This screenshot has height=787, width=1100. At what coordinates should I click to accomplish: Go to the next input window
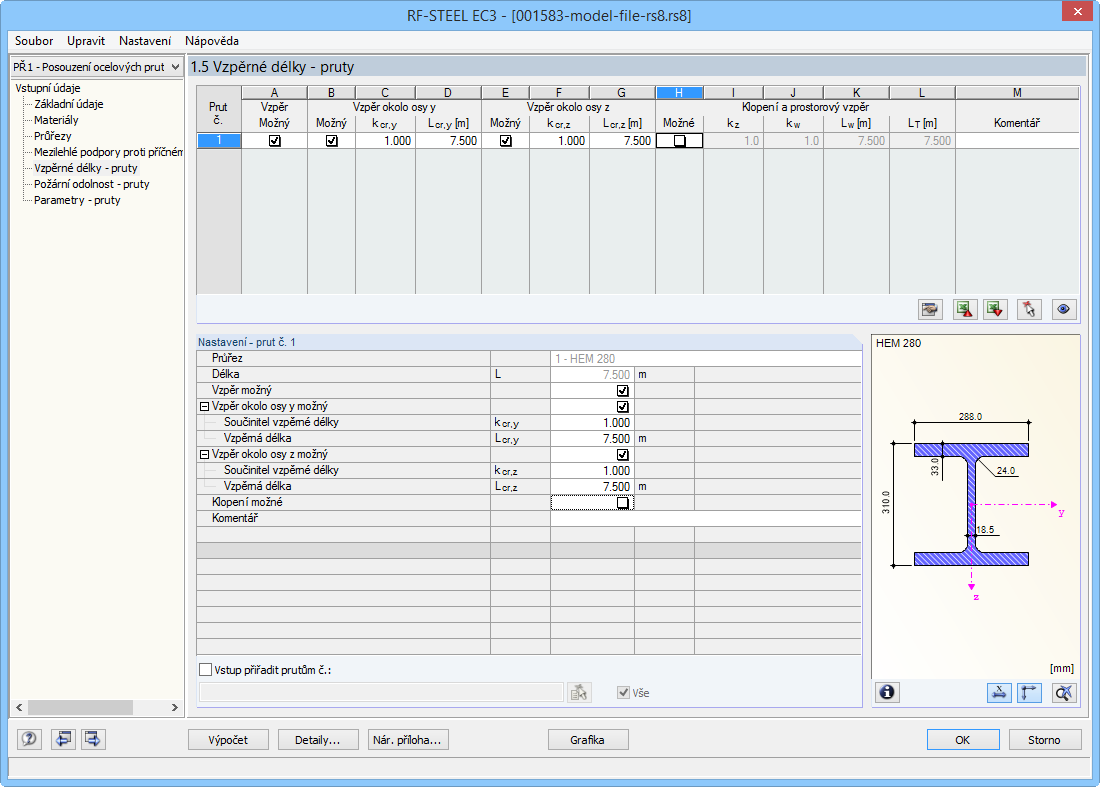[93, 739]
